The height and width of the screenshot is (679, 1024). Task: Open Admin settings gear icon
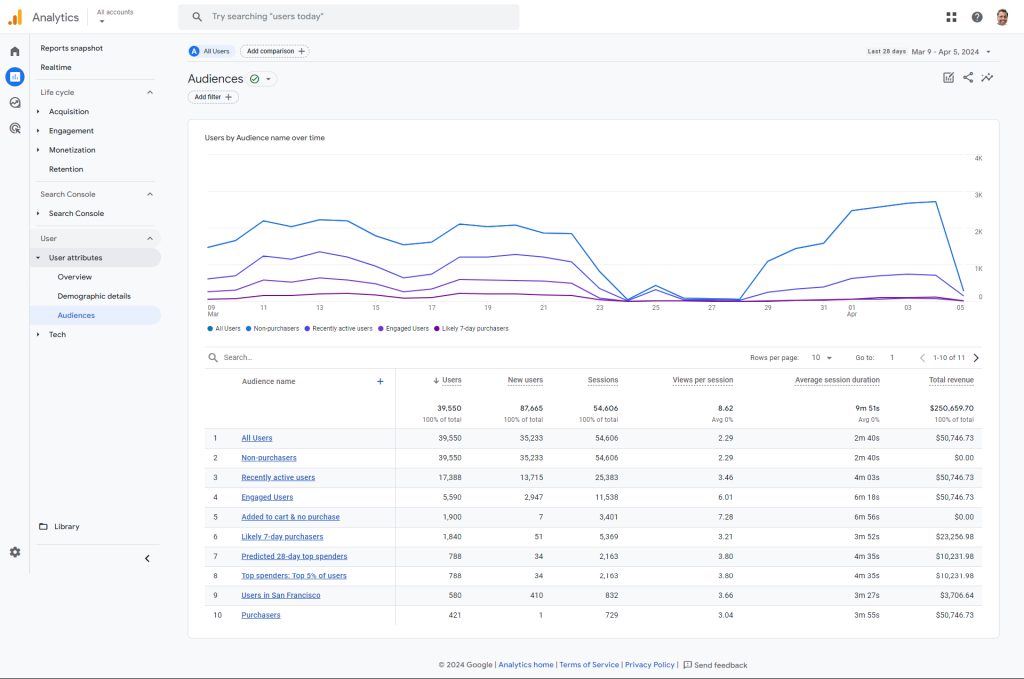pos(15,552)
